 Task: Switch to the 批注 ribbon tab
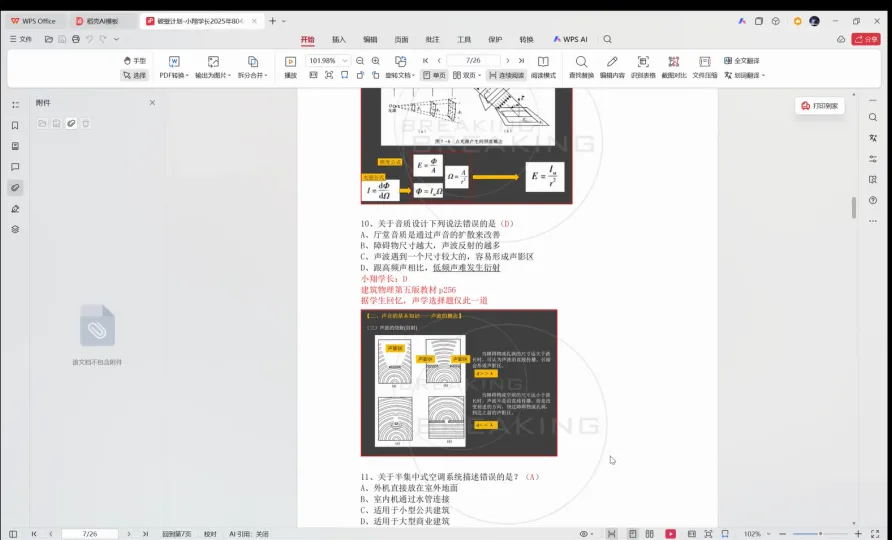coord(433,39)
